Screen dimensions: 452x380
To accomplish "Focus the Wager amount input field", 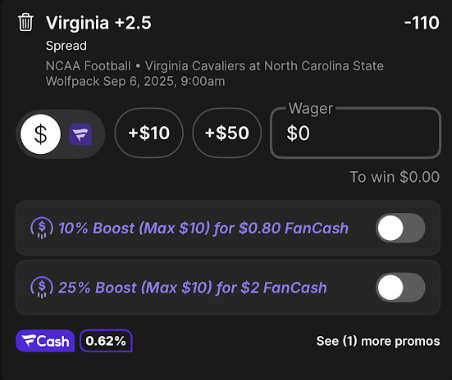I will coord(356,133).
